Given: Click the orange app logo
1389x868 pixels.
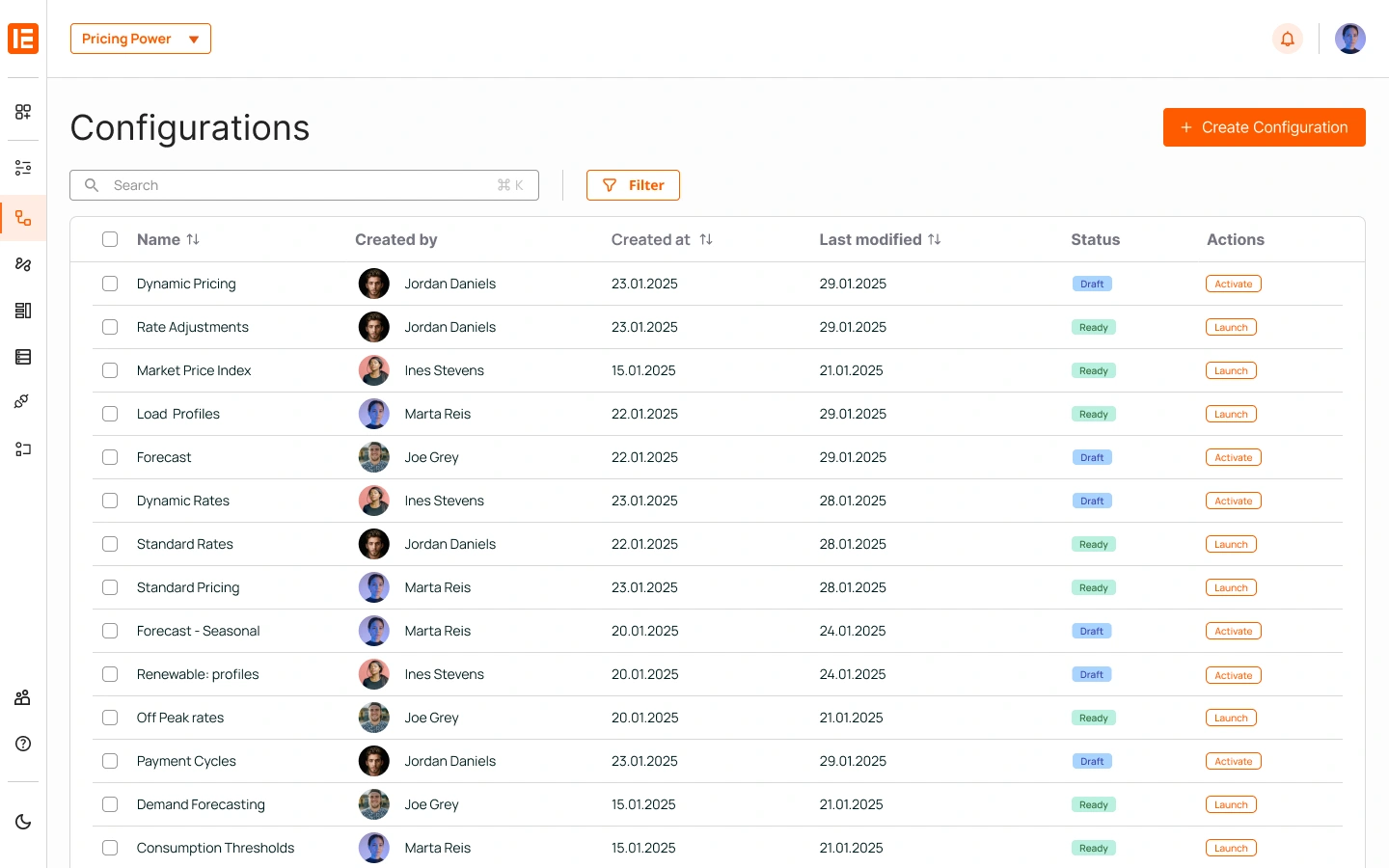Looking at the screenshot, I should click(23, 39).
